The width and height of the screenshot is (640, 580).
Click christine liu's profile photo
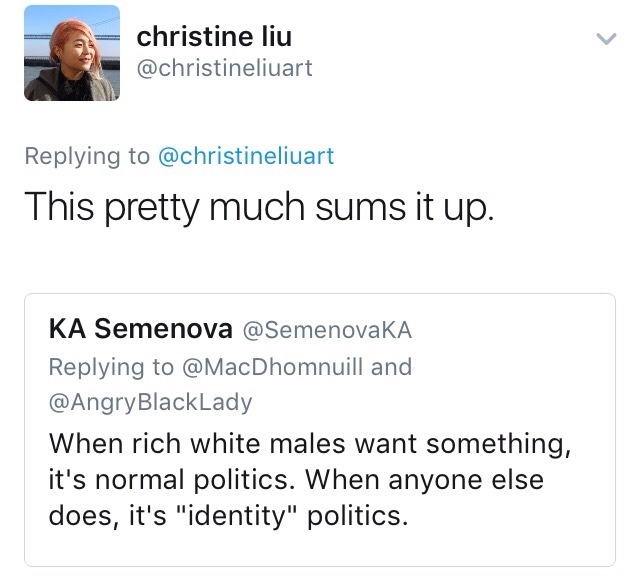[72, 53]
